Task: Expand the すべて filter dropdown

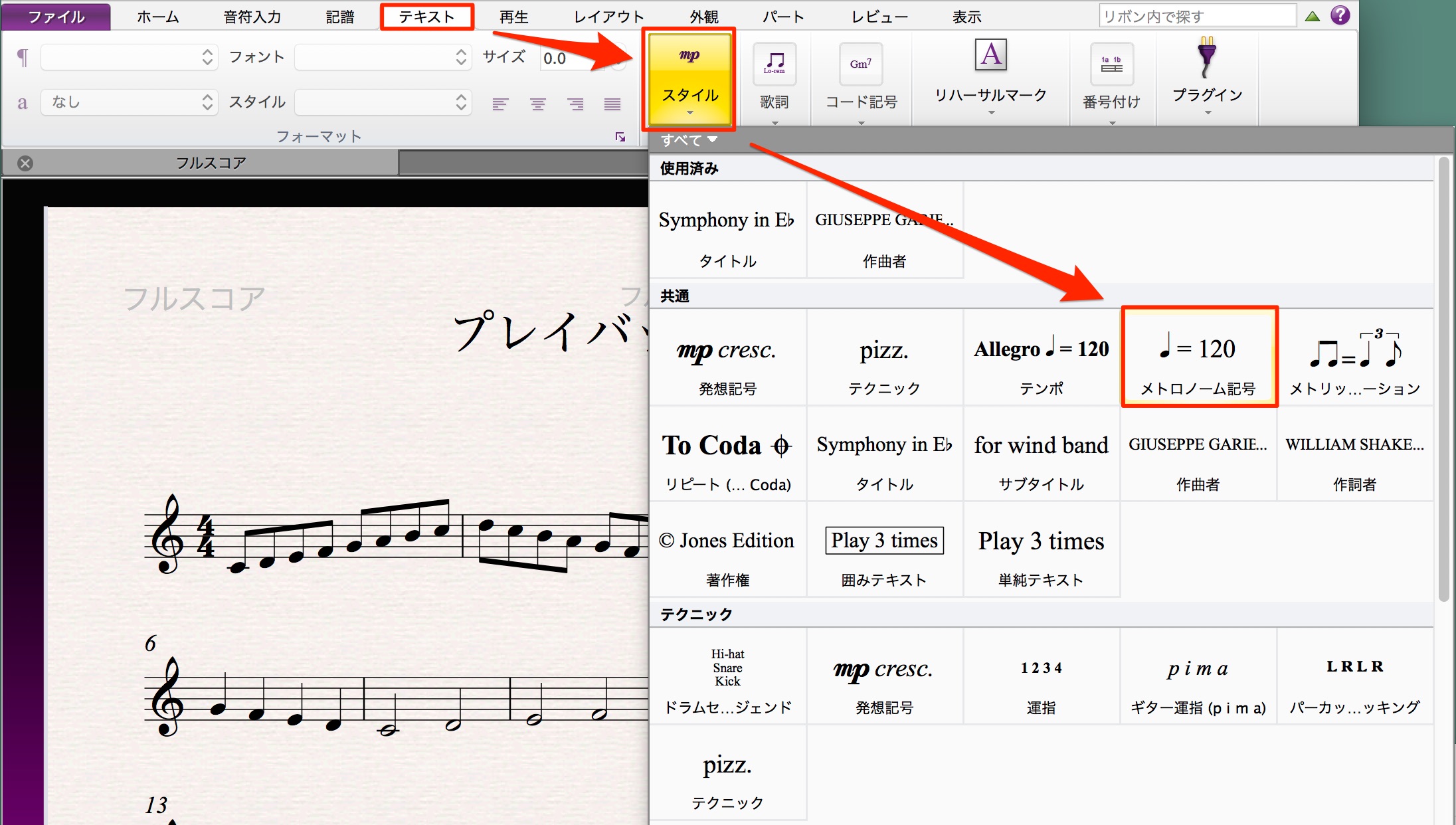Action: pyautogui.click(x=689, y=140)
